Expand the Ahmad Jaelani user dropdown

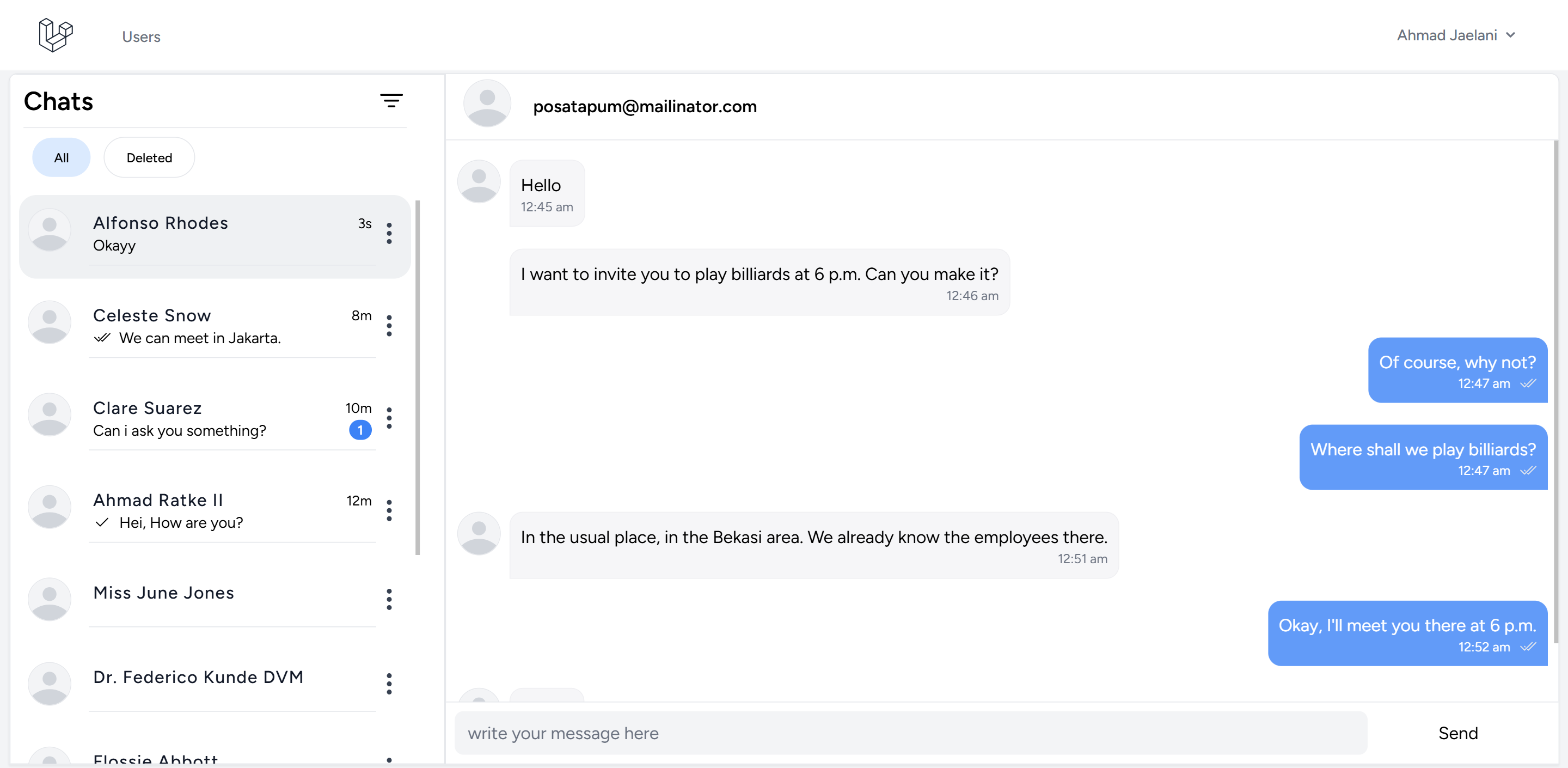[1455, 35]
